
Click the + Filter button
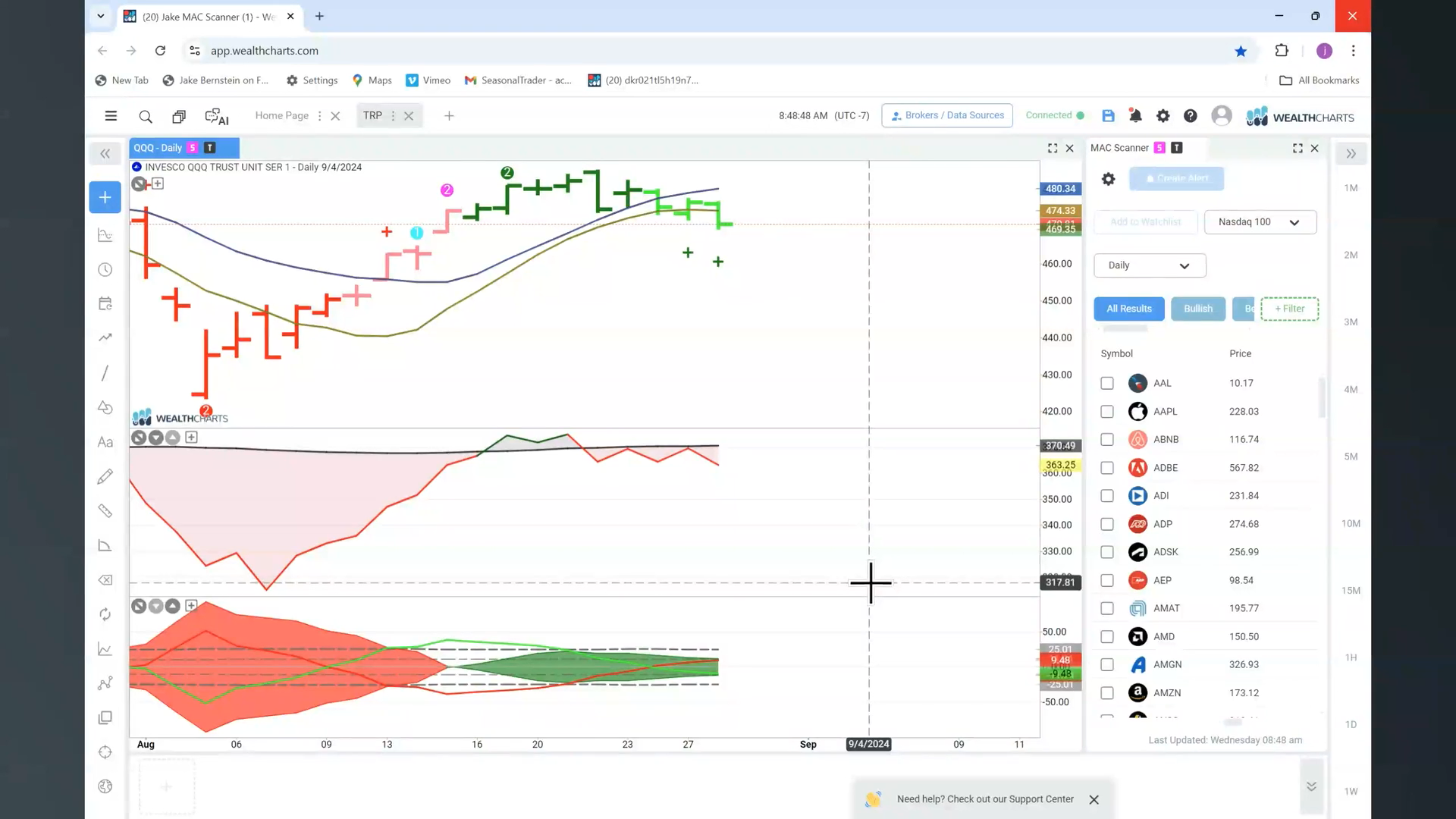point(1289,309)
